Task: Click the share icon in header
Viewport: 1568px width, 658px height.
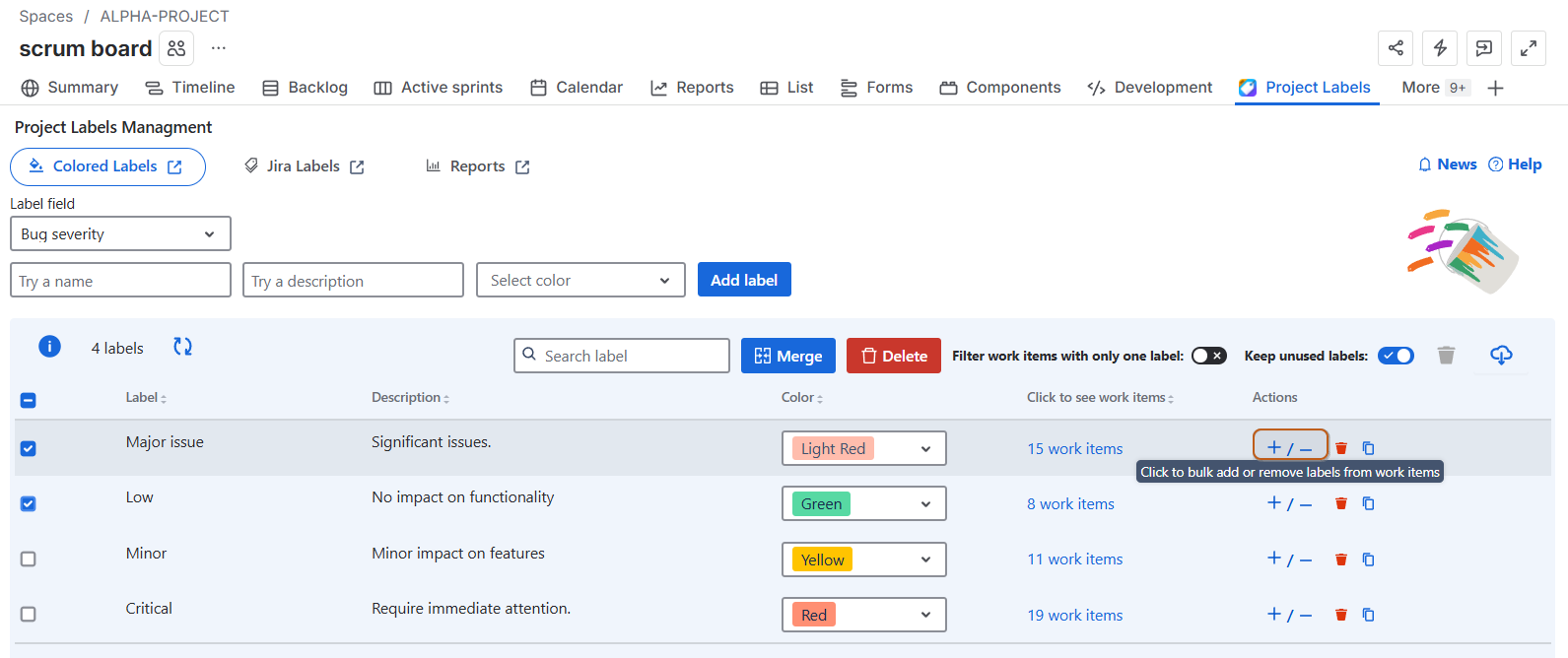Action: [x=1396, y=48]
